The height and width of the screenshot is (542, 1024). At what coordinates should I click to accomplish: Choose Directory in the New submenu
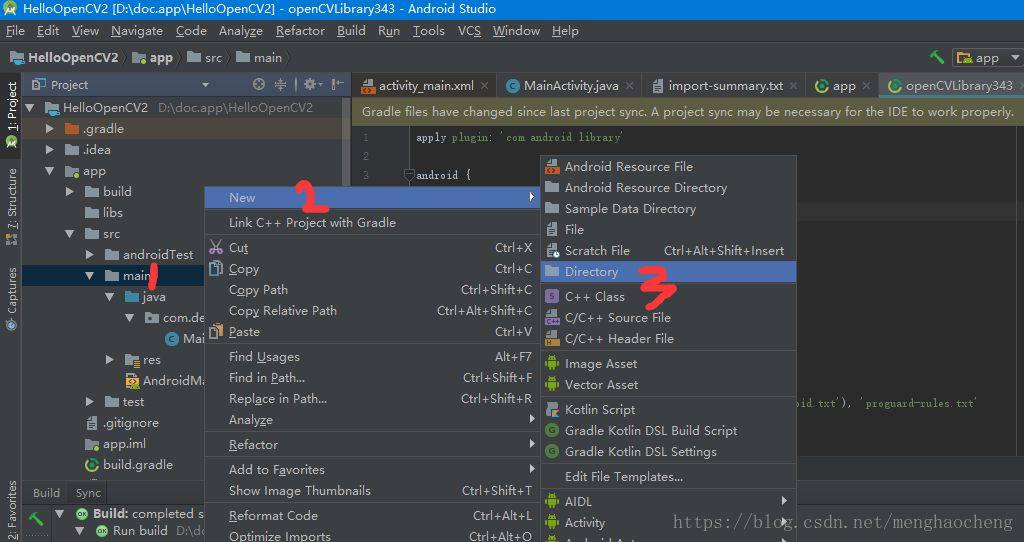click(669, 272)
